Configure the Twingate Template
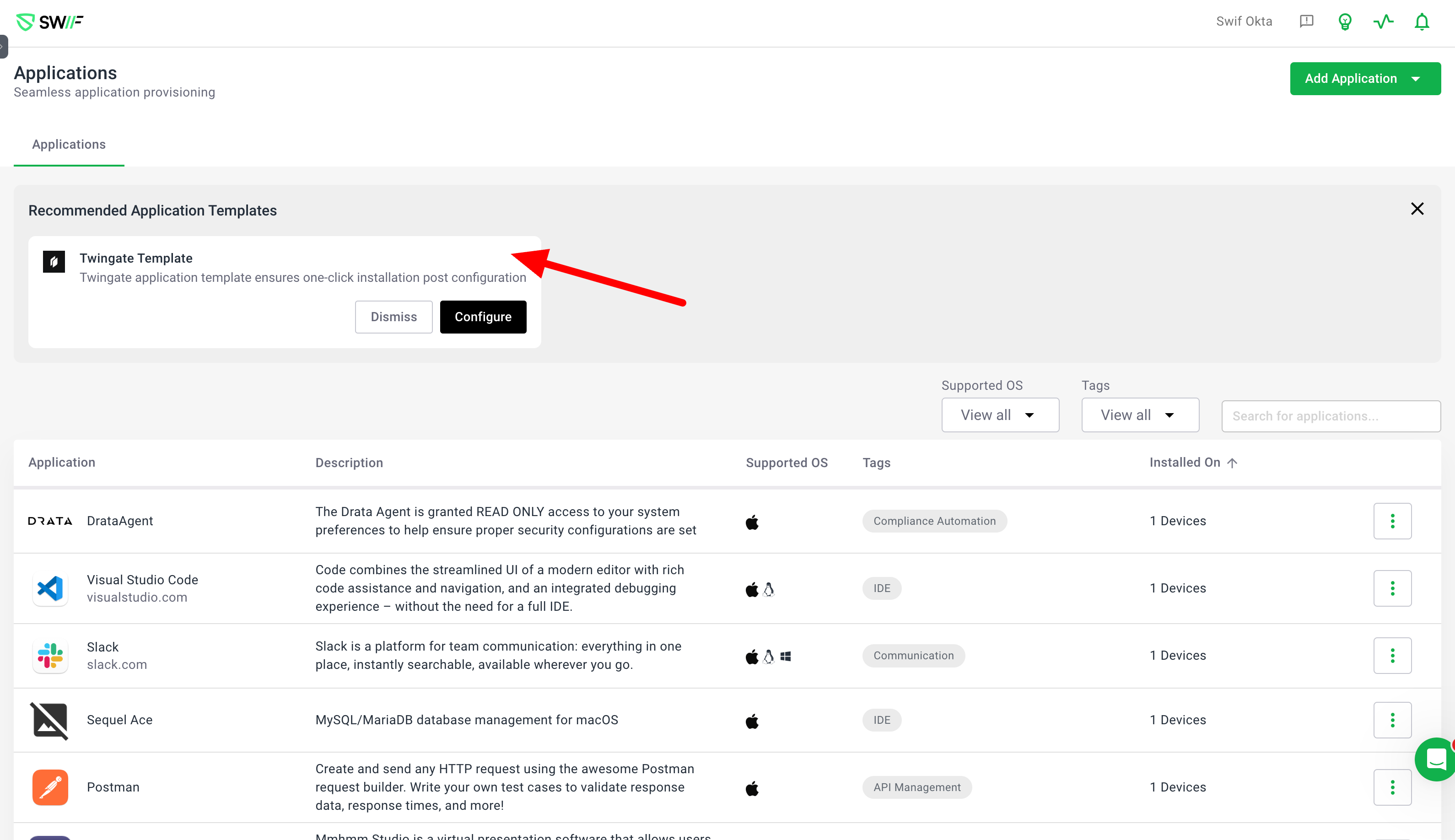 [x=483, y=317]
